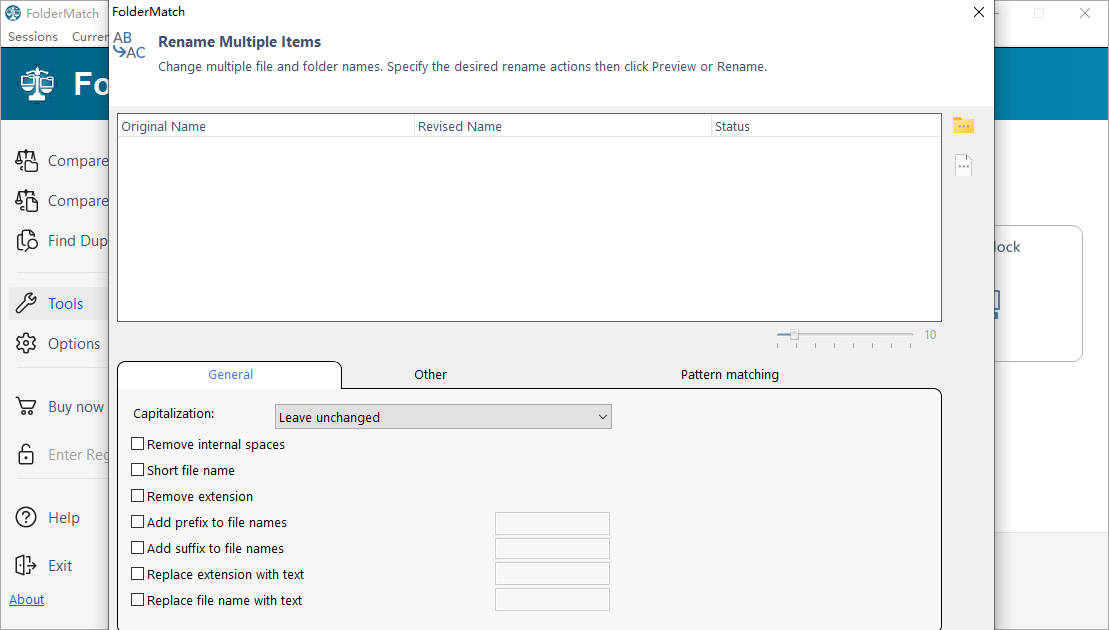Click the replace file name text field
The image size is (1109, 630).
click(552, 600)
